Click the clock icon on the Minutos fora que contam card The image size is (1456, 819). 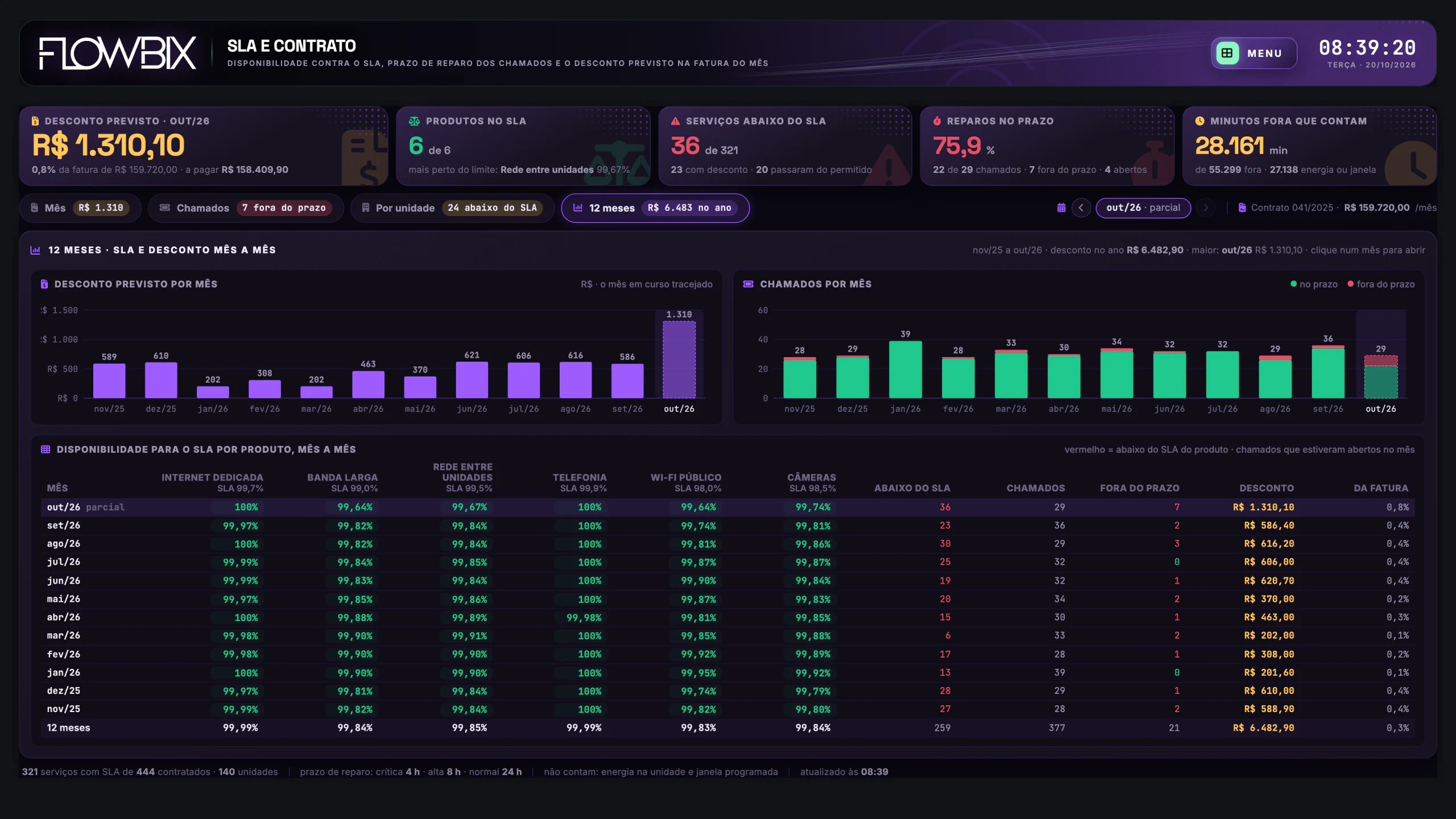point(1199,121)
